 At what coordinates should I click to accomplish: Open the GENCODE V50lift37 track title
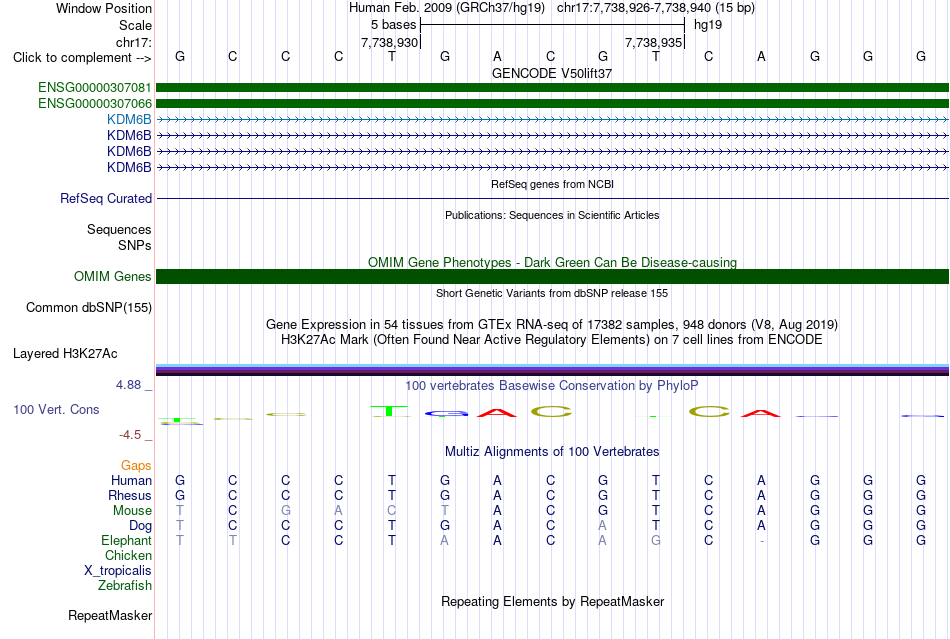point(552,73)
